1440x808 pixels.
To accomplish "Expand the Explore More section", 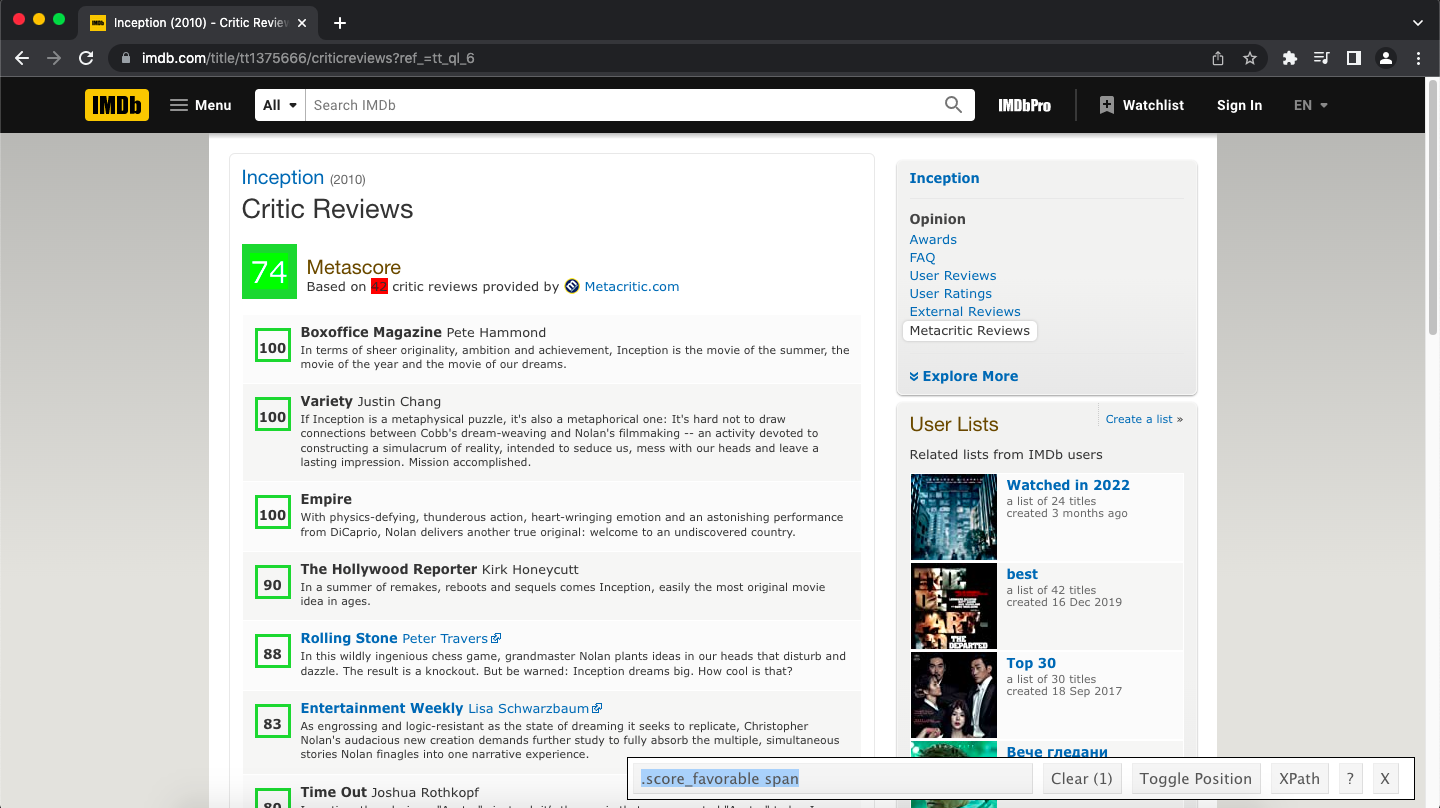I will [964, 376].
